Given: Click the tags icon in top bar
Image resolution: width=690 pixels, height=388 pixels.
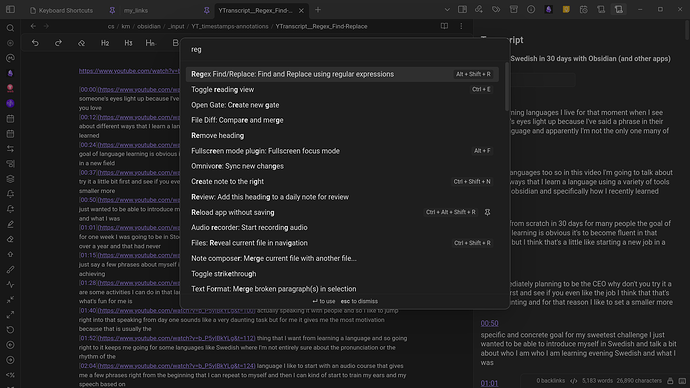Looking at the screenshot, I should [x=496, y=10].
